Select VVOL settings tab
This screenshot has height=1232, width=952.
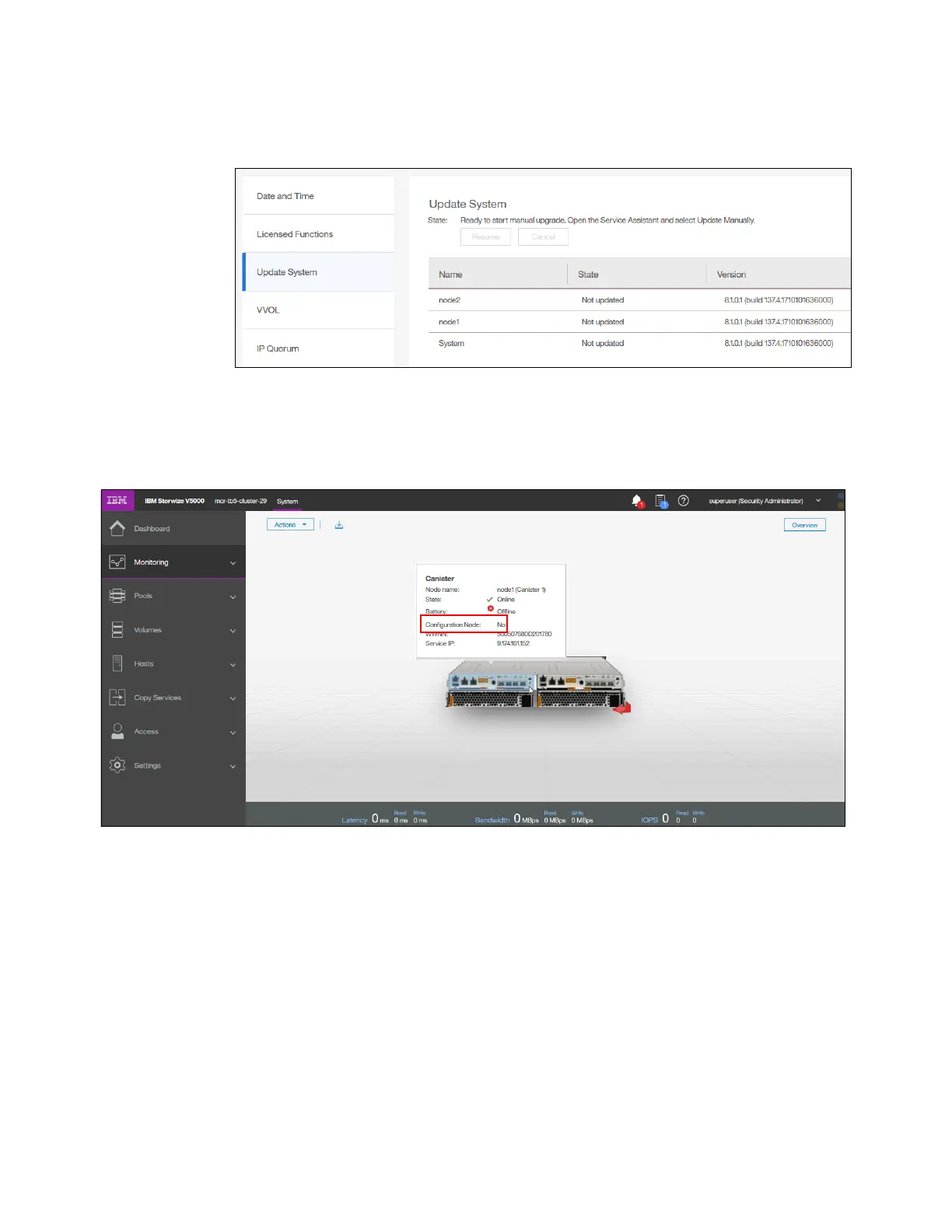pos(319,310)
